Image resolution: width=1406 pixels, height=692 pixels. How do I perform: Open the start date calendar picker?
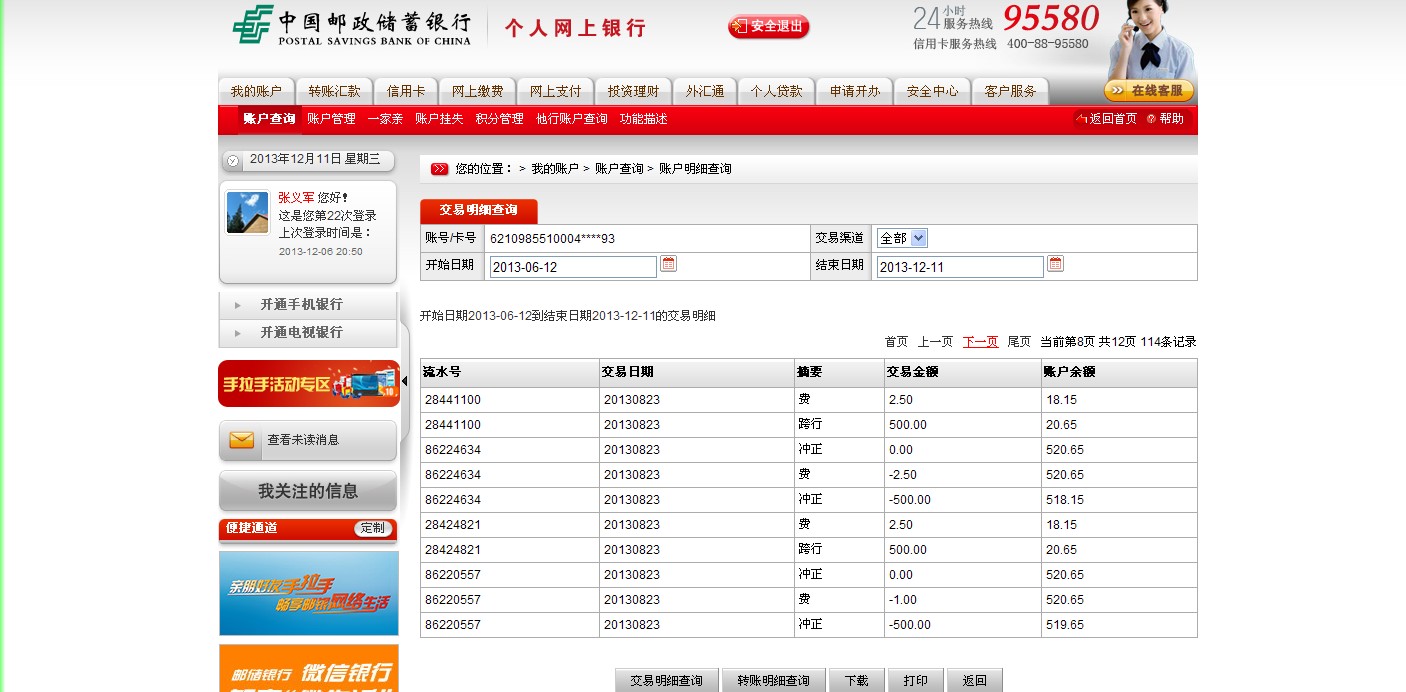click(x=669, y=264)
